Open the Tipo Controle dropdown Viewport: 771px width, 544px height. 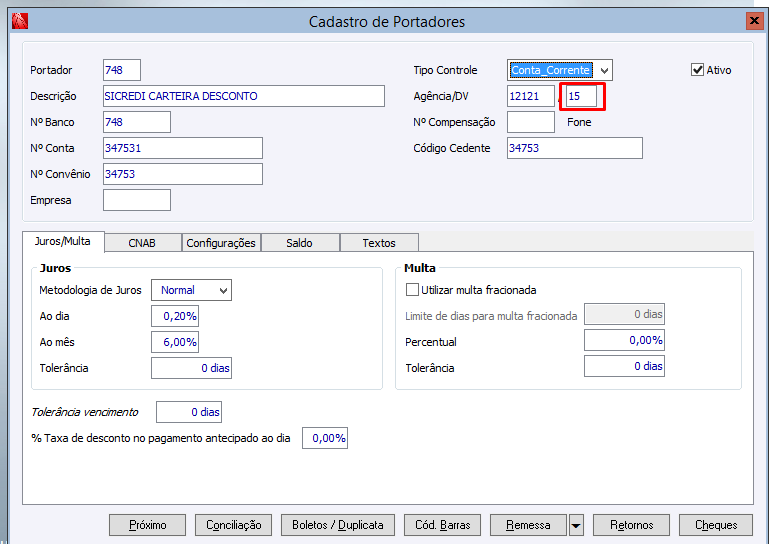(x=604, y=70)
